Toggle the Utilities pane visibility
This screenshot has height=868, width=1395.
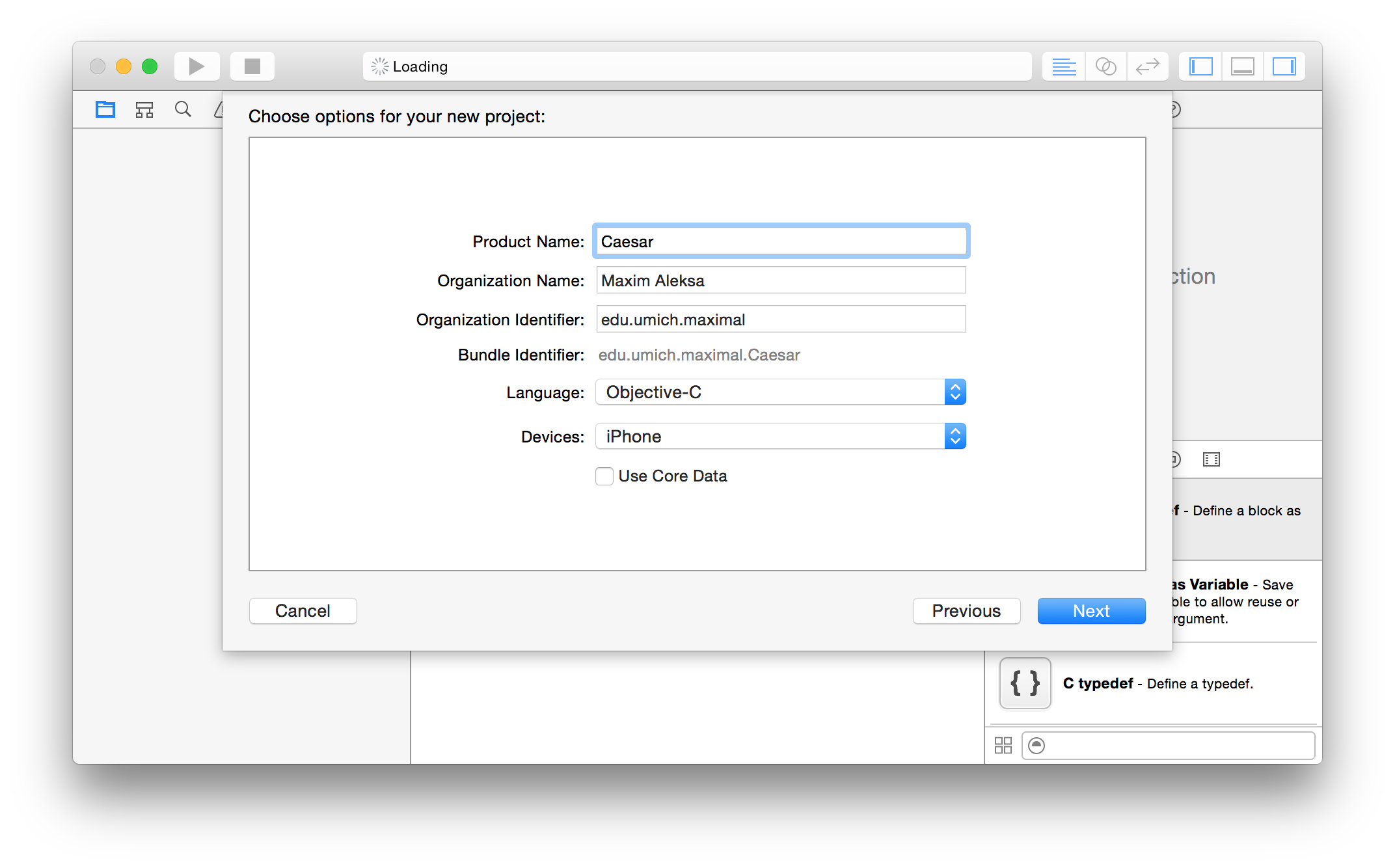coord(1284,66)
